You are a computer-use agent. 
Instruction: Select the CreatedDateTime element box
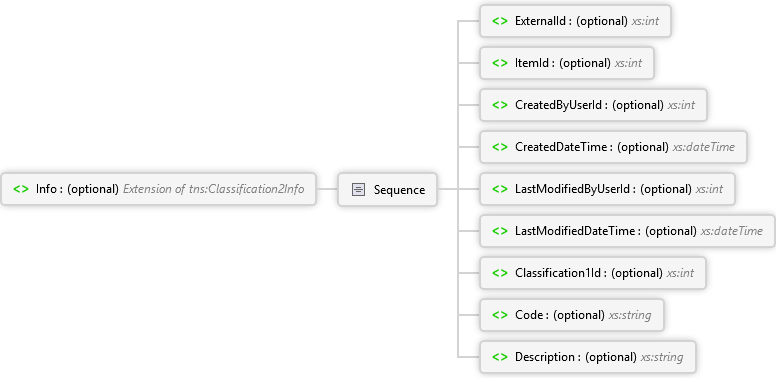[x=613, y=147]
